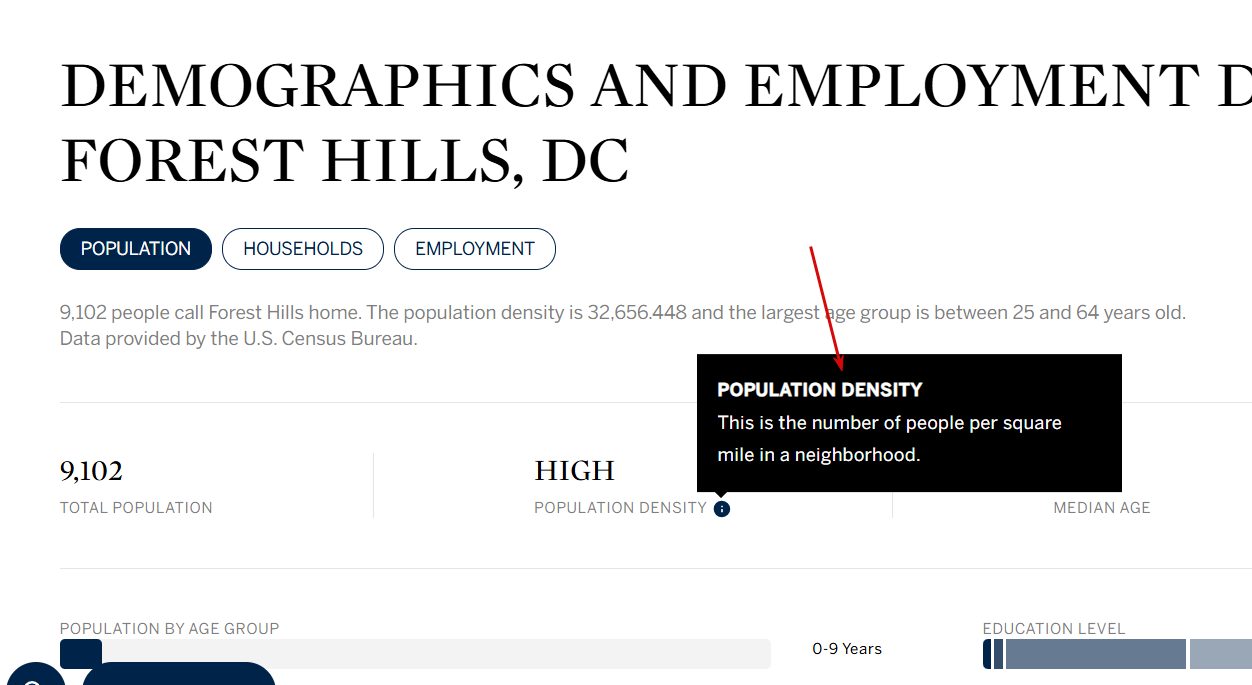This screenshot has width=1252, height=685.
Task: Click the info icon beside Population Density
Action: (x=722, y=509)
